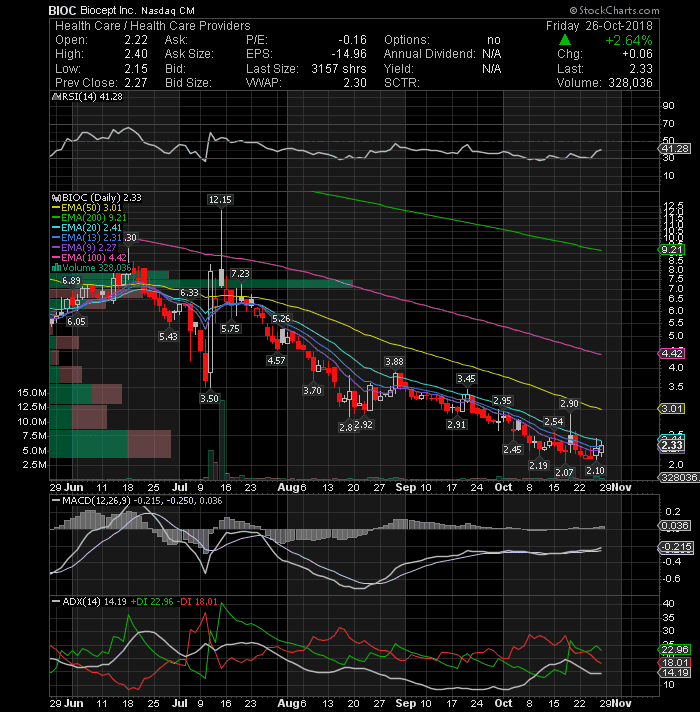Click the 328036 volume axis tag
The image size is (700, 712).
click(x=679, y=478)
